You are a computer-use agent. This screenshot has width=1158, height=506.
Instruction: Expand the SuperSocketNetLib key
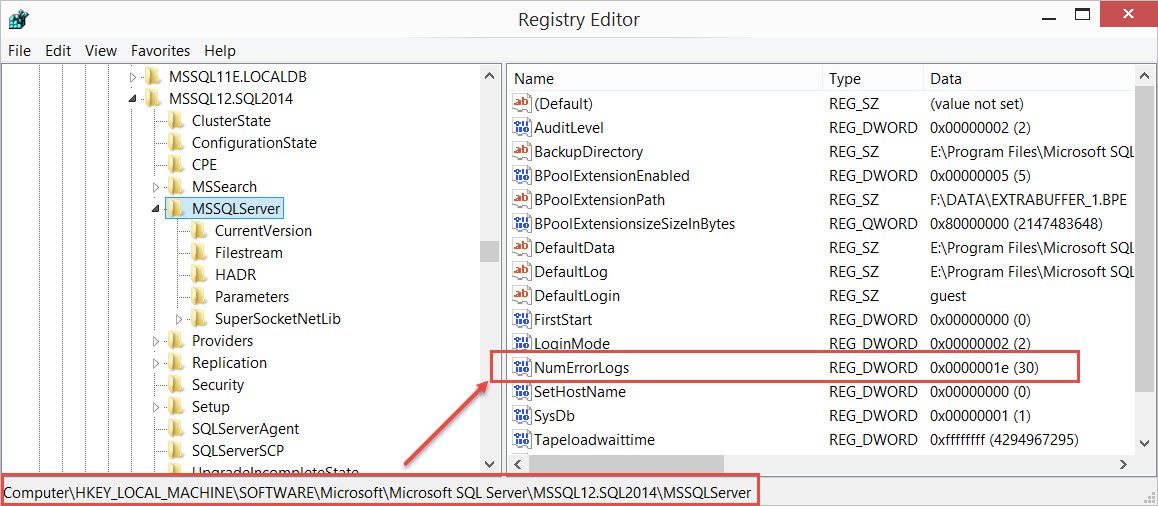click(179, 319)
